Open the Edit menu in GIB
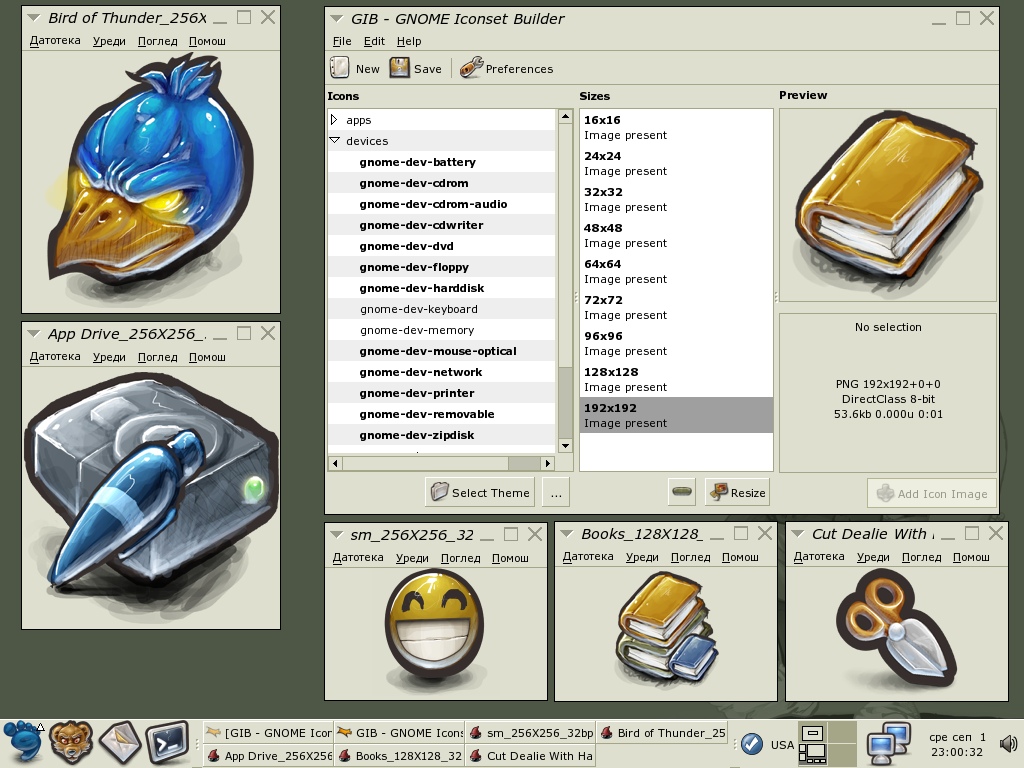Viewport: 1024px width, 768px height. click(x=374, y=41)
